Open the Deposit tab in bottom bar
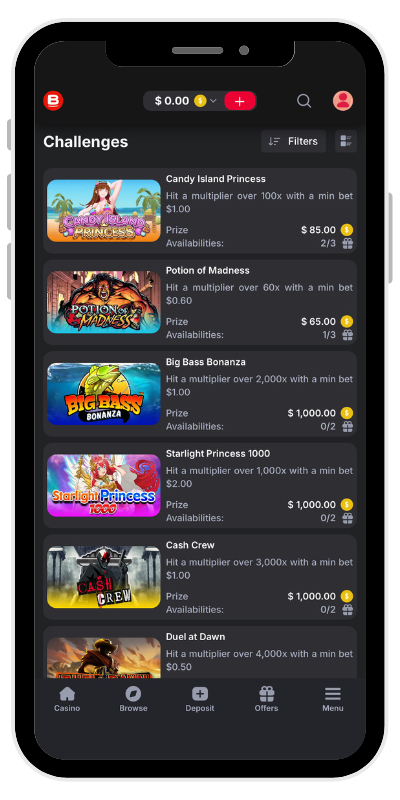 (199, 699)
